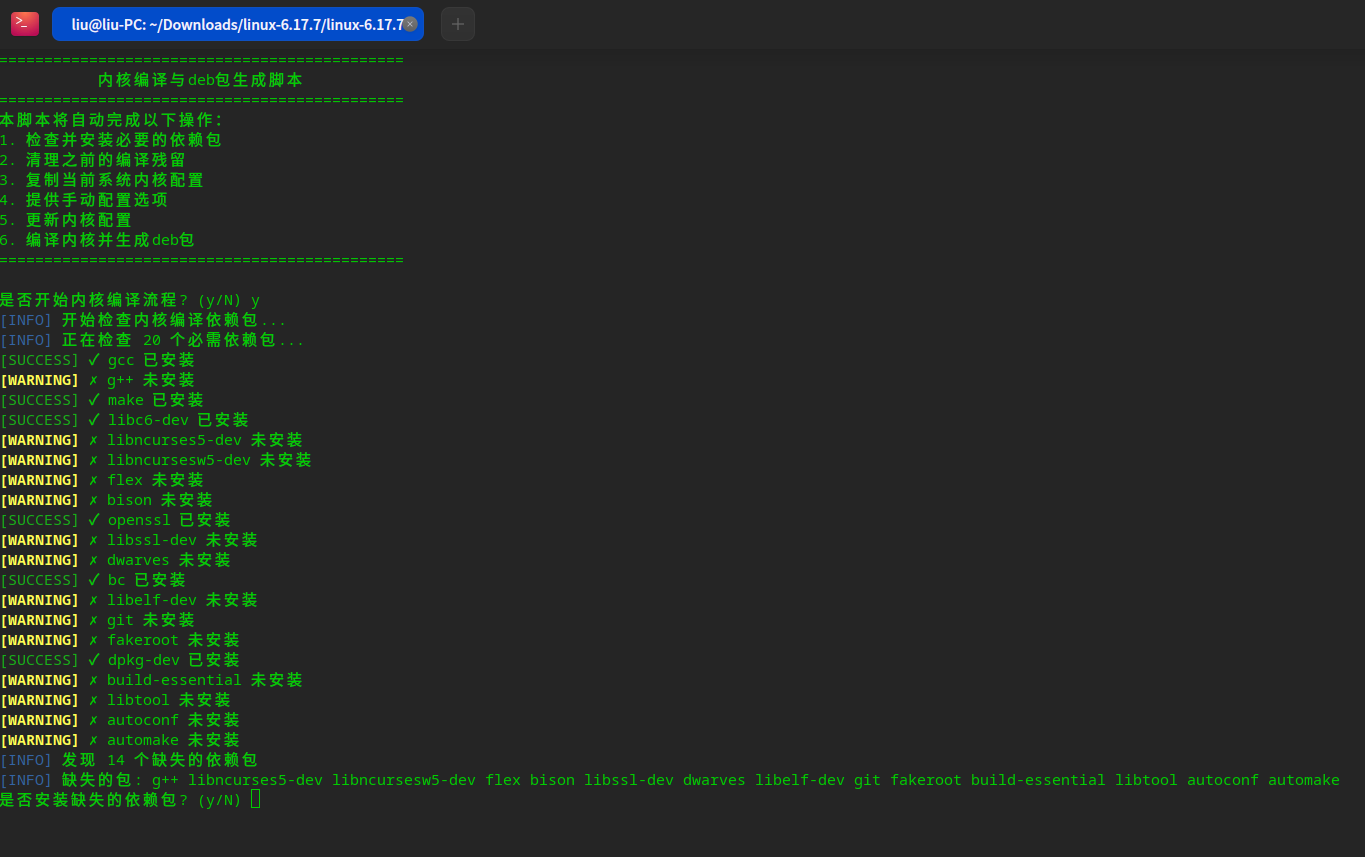This screenshot has height=857, width=1365.
Task: Click the ✗ mark beside g++ 未安装
Action: point(94,380)
